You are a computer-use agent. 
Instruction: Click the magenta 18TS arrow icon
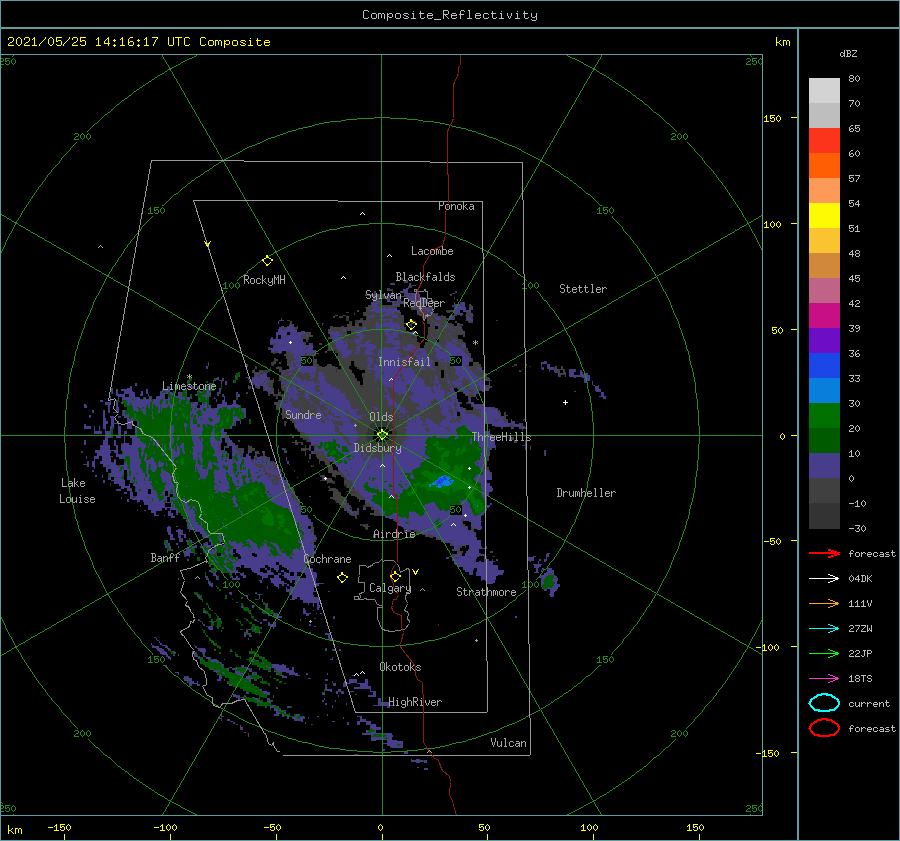point(824,679)
